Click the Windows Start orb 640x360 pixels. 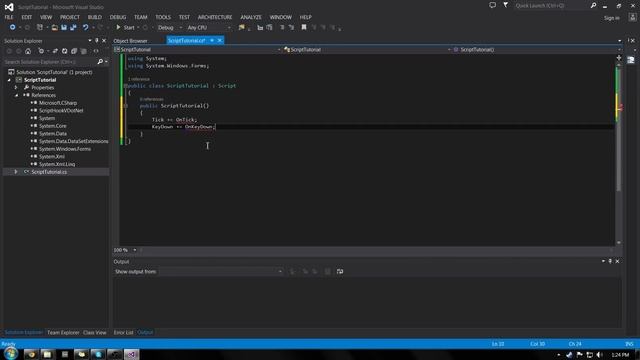tap(11, 353)
